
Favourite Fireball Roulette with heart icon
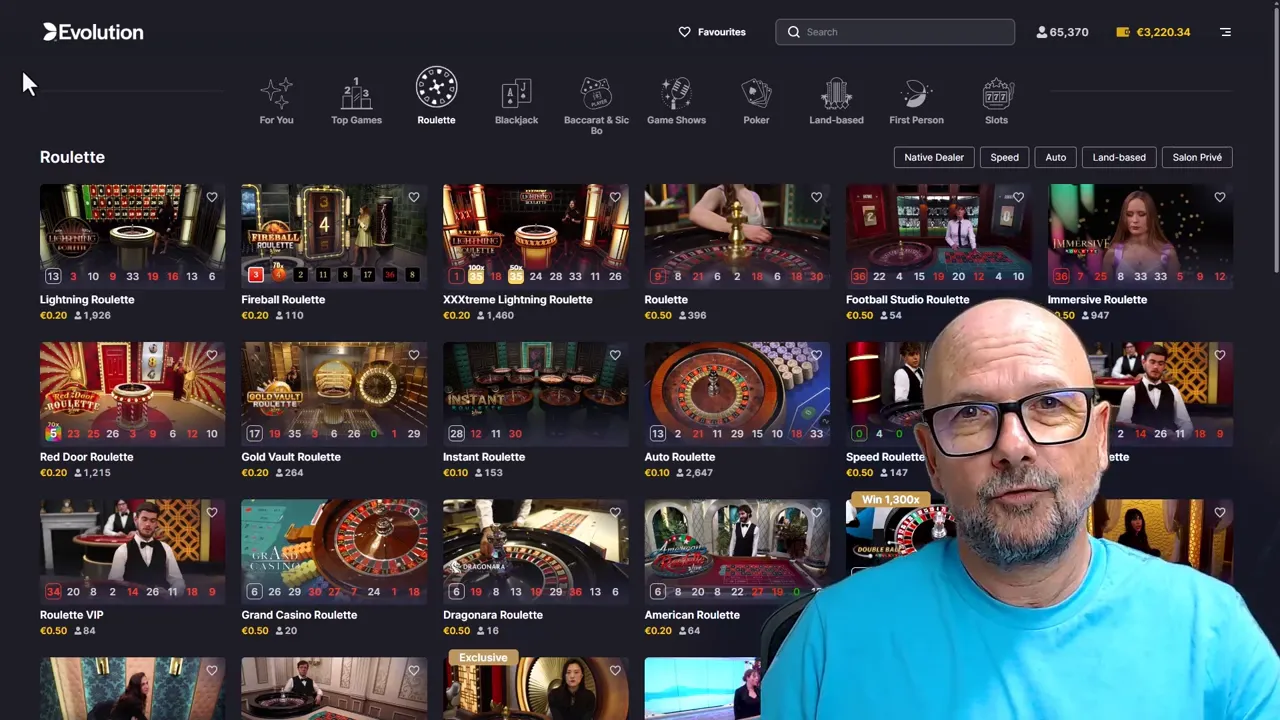[x=414, y=197]
